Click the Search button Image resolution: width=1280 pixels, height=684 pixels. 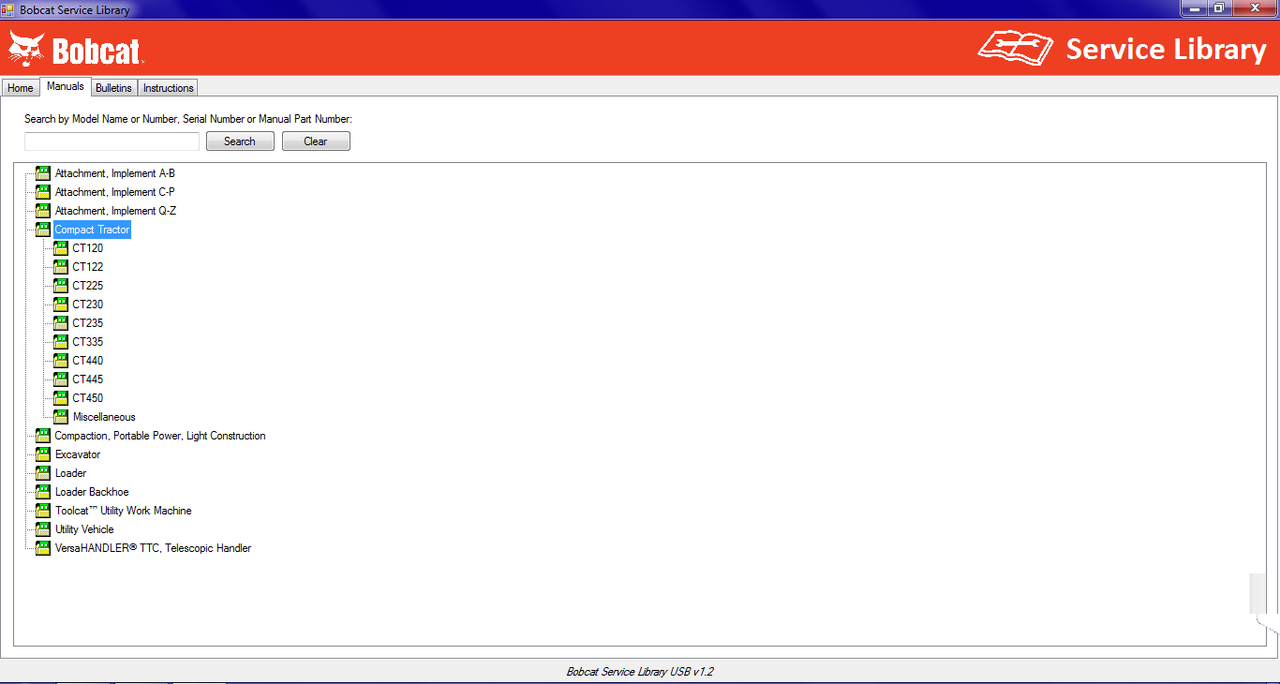[x=240, y=141]
